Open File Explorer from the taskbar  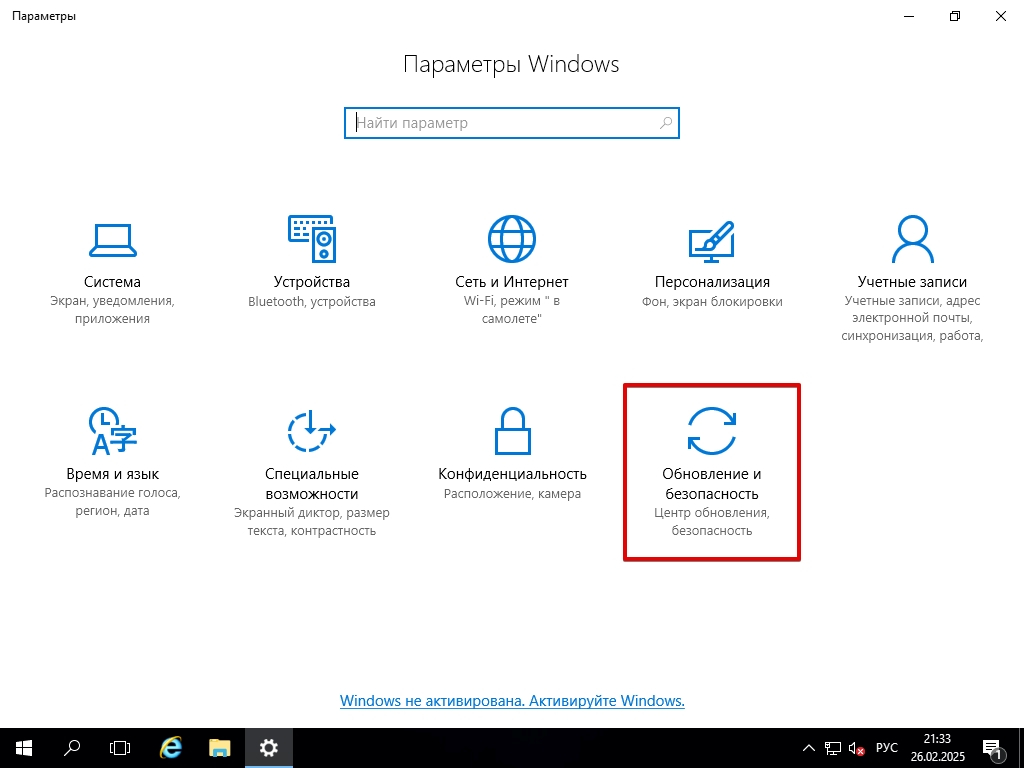pos(219,748)
